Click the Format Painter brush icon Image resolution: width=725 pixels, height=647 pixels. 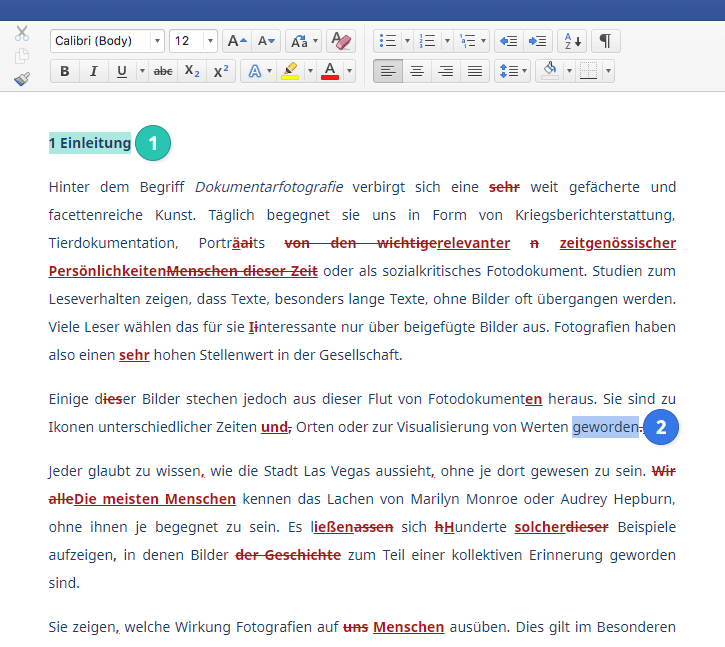(22, 77)
